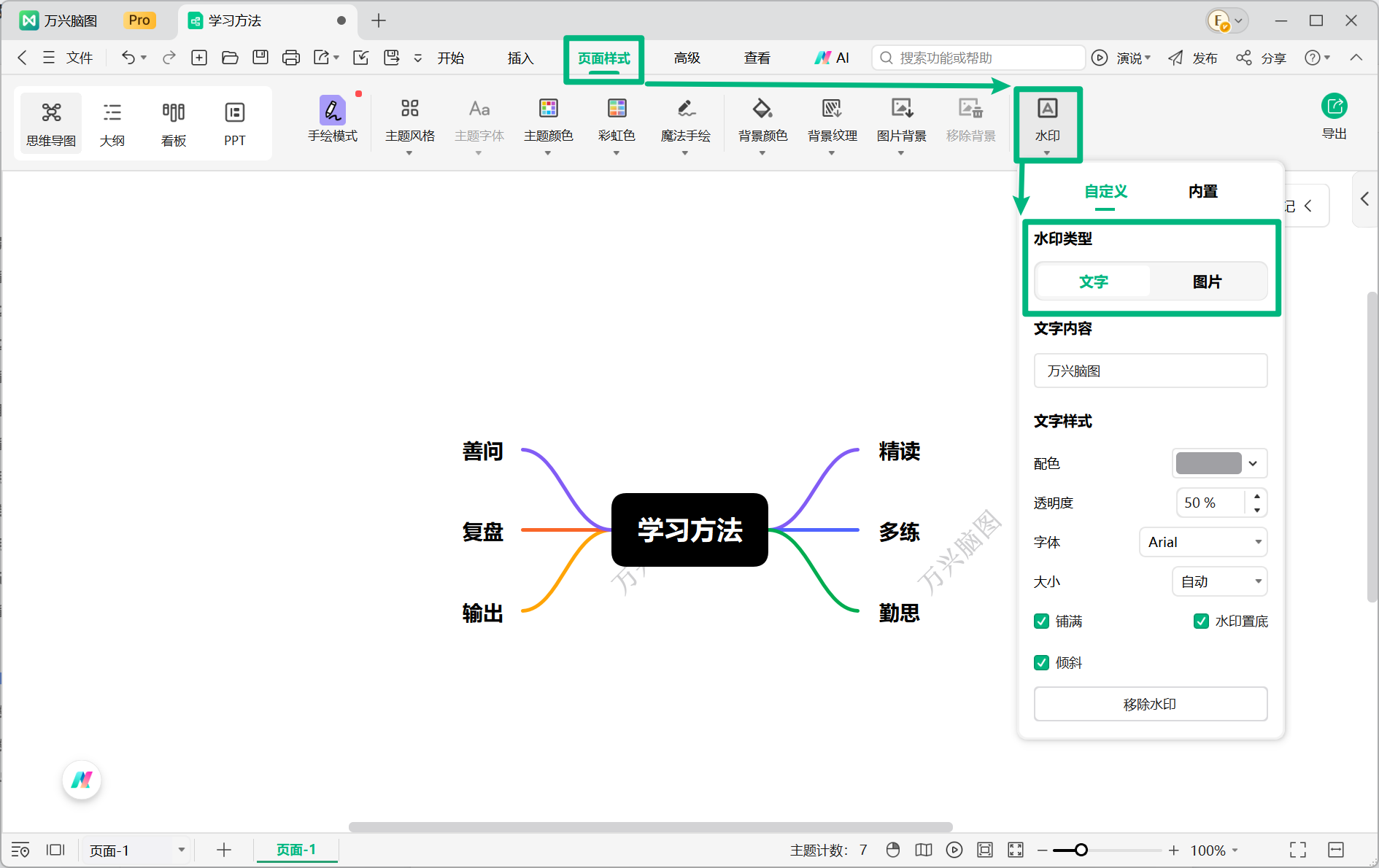Image resolution: width=1379 pixels, height=868 pixels.
Task: Select 文字 watermark type
Action: click(x=1093, y=282)
